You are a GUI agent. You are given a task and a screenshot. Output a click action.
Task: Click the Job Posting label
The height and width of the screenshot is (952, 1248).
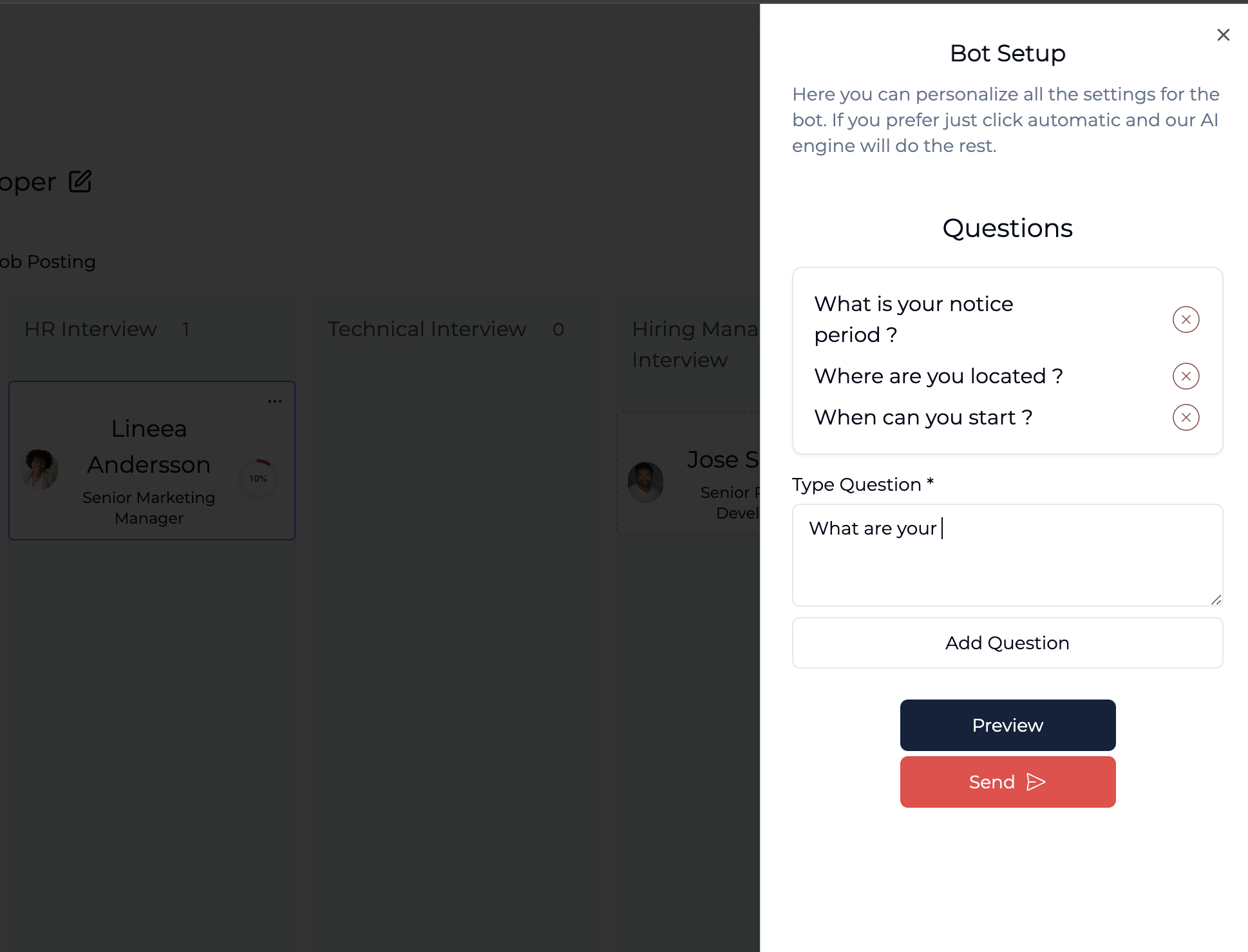pos(48,262)
